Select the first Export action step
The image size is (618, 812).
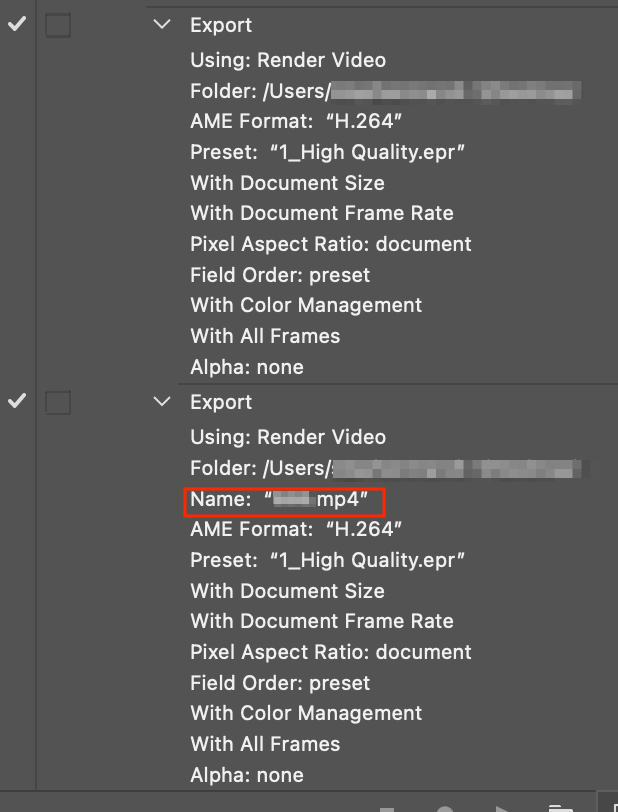coord(221,25)
